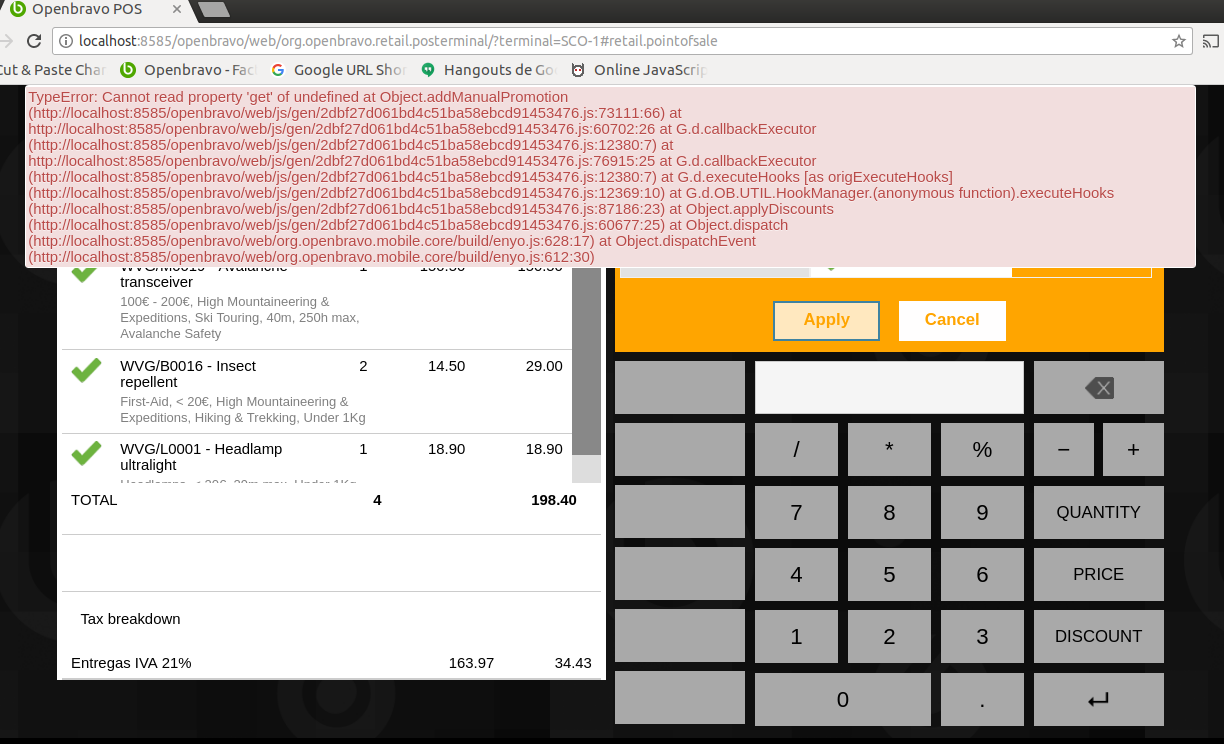The width and height of the screenshot is (1224, 744).
Task: Tap number 8 on keypad
Action: click(x=889, y=512)
